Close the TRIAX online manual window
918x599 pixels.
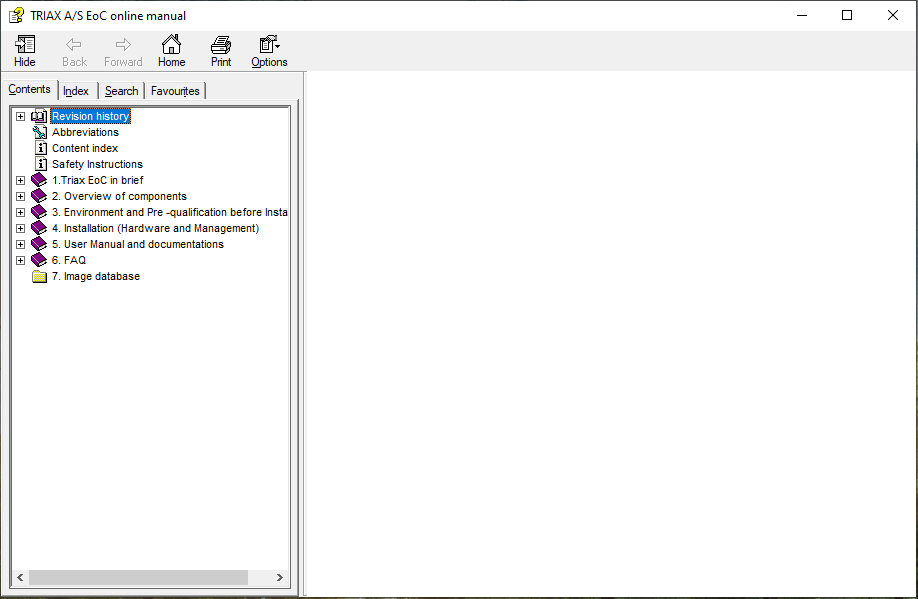pyautogui.click(x=893, y=15)
